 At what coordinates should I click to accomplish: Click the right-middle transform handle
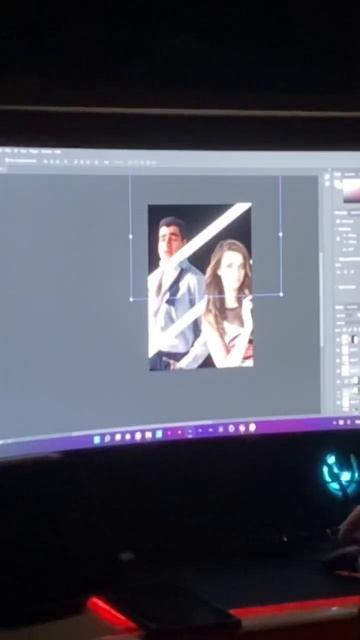280,234
